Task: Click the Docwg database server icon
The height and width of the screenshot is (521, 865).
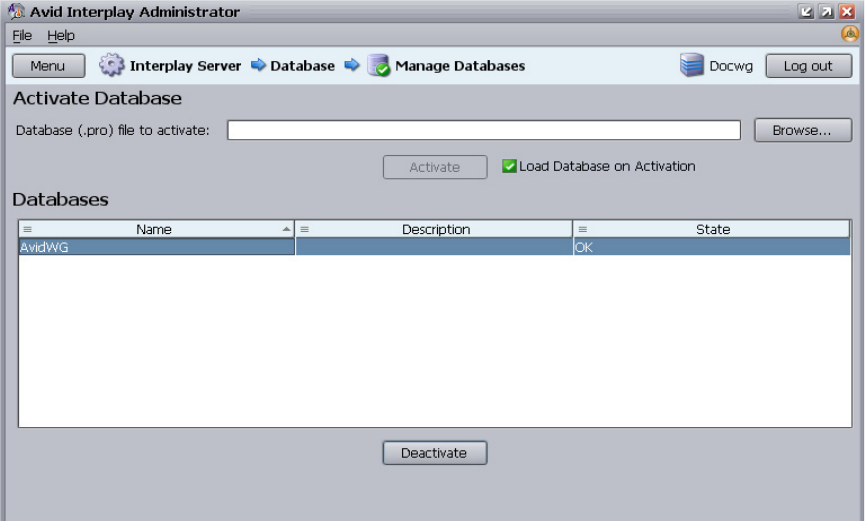Action: [x=692, y=65]
